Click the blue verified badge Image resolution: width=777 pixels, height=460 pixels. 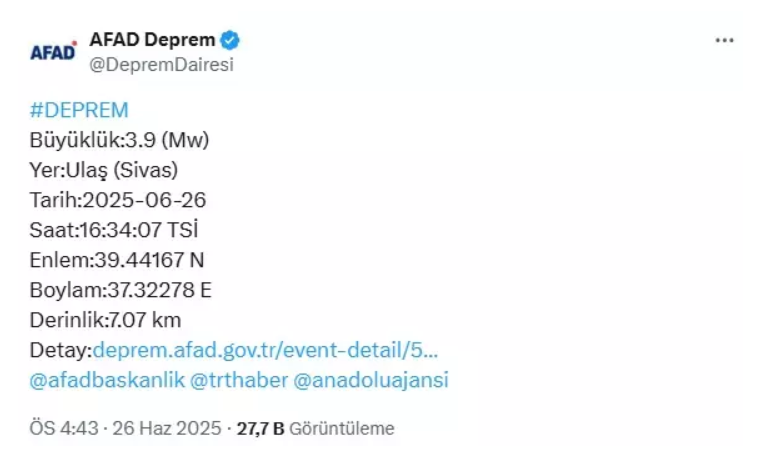pos(230,41)
